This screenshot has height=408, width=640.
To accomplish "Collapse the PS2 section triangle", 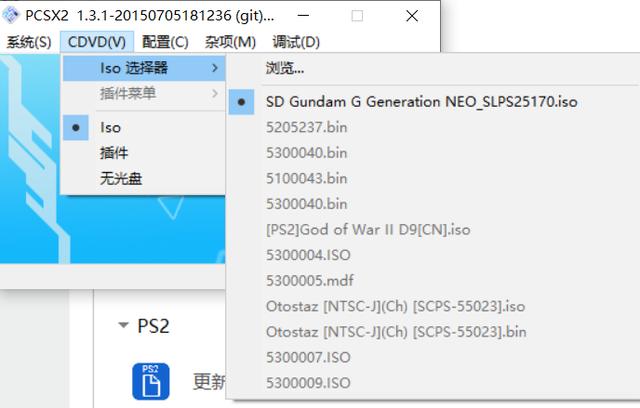I will coord(123,326).
